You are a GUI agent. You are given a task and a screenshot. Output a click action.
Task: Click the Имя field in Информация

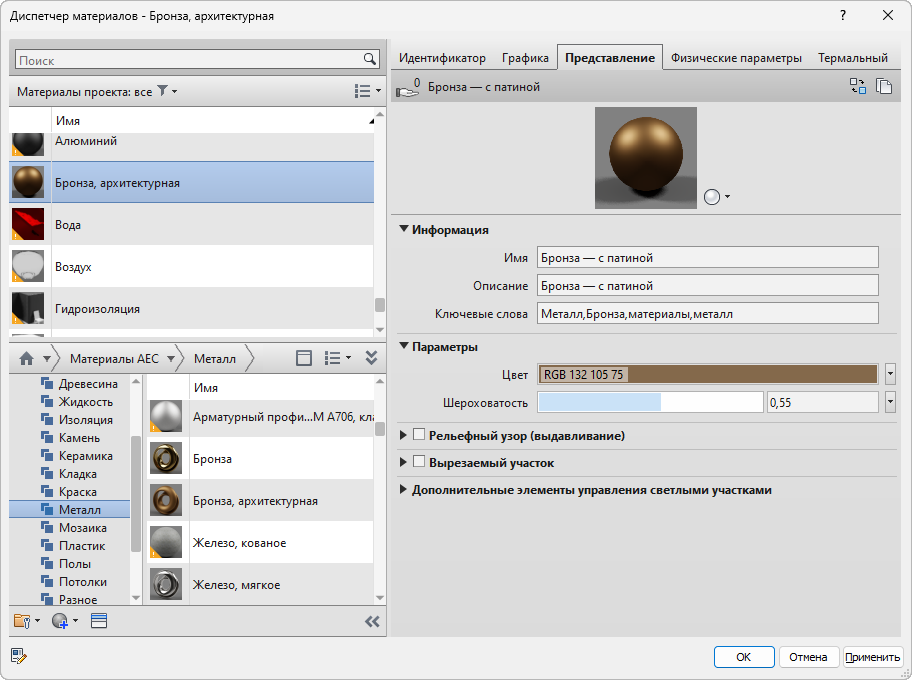[x=707, y=257]
